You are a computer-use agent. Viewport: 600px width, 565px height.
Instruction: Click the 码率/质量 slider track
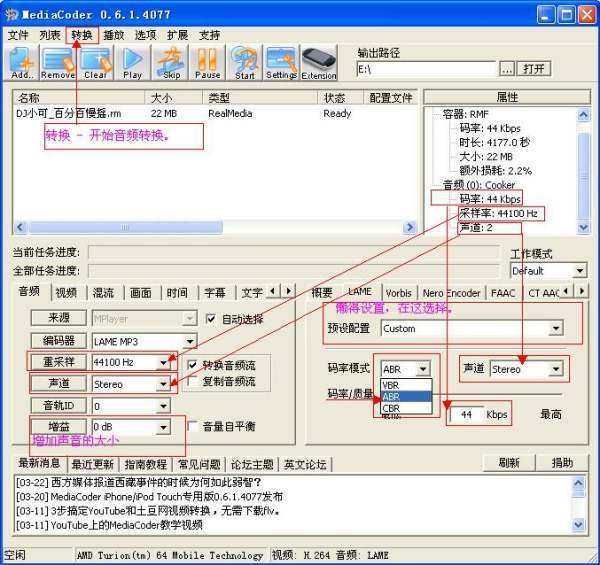[x=497, y=394]
